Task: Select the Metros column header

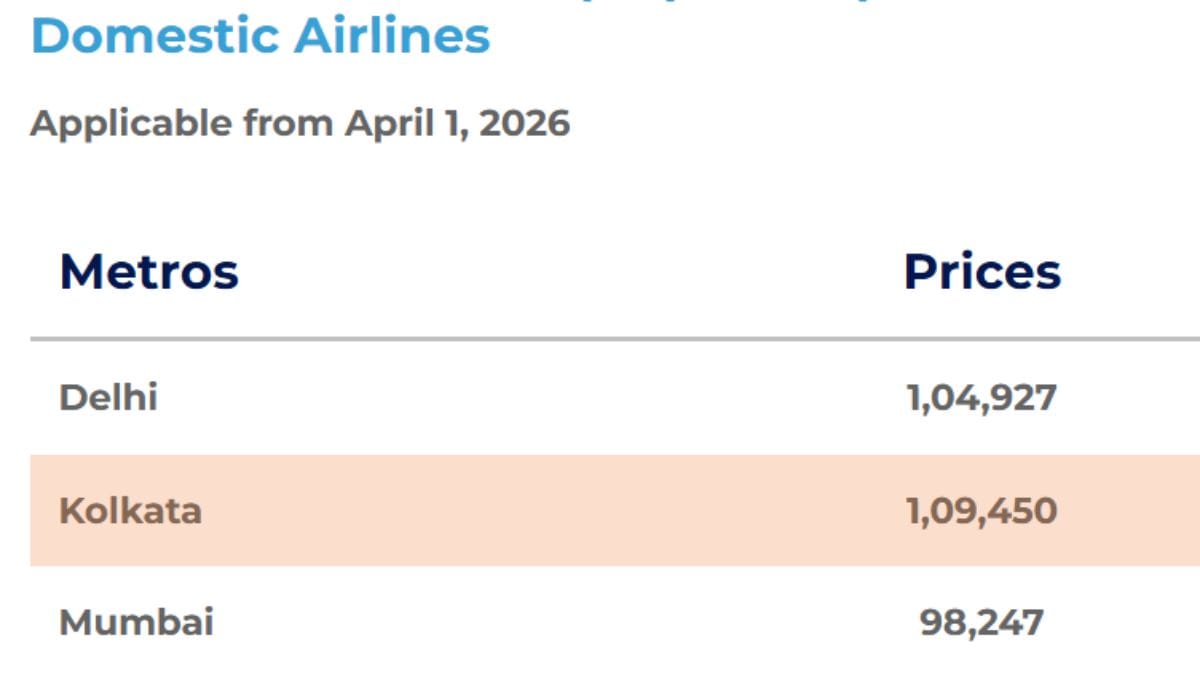Action: (149, 272)
